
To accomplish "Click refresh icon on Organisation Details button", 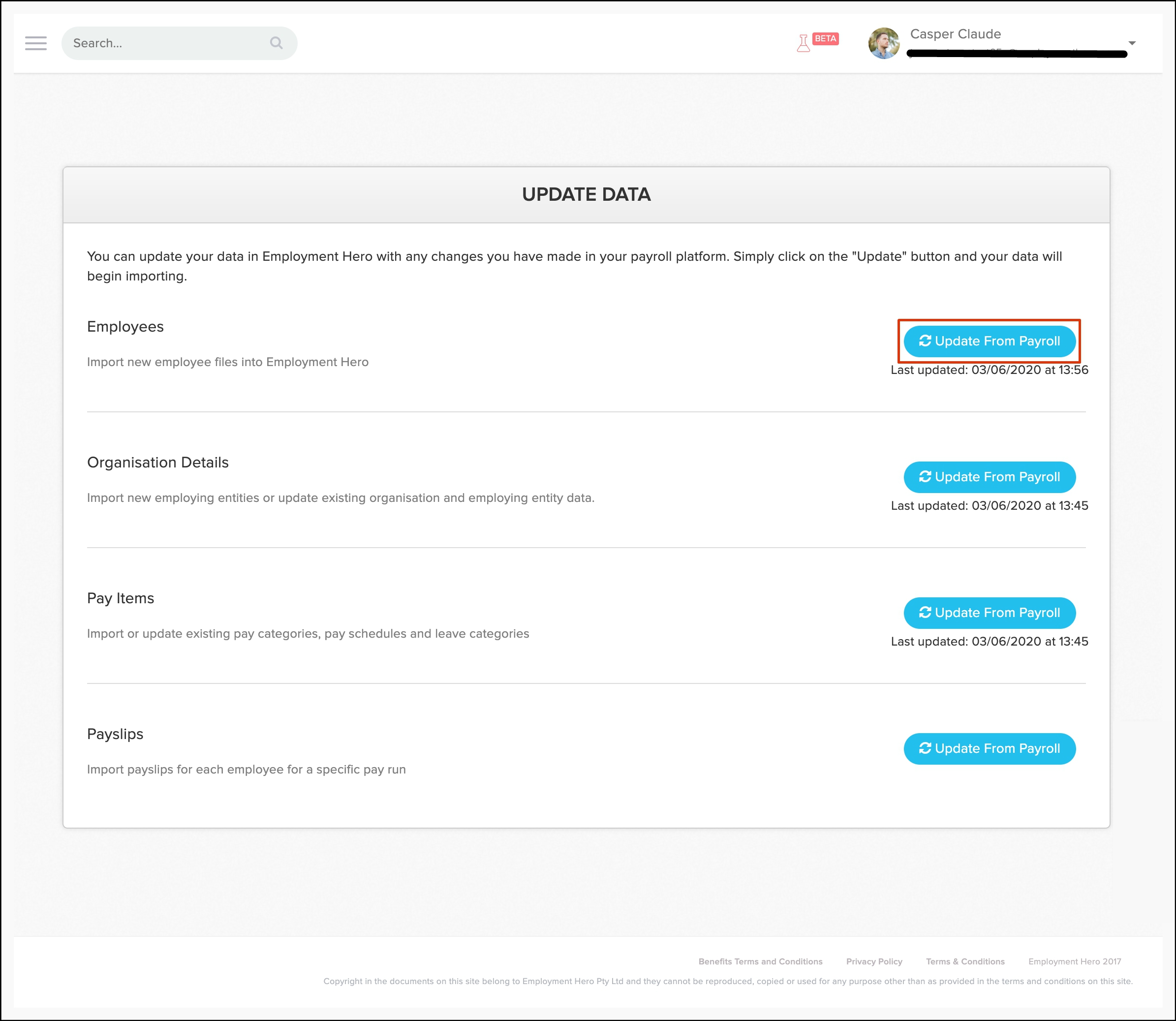I will 925,476.
